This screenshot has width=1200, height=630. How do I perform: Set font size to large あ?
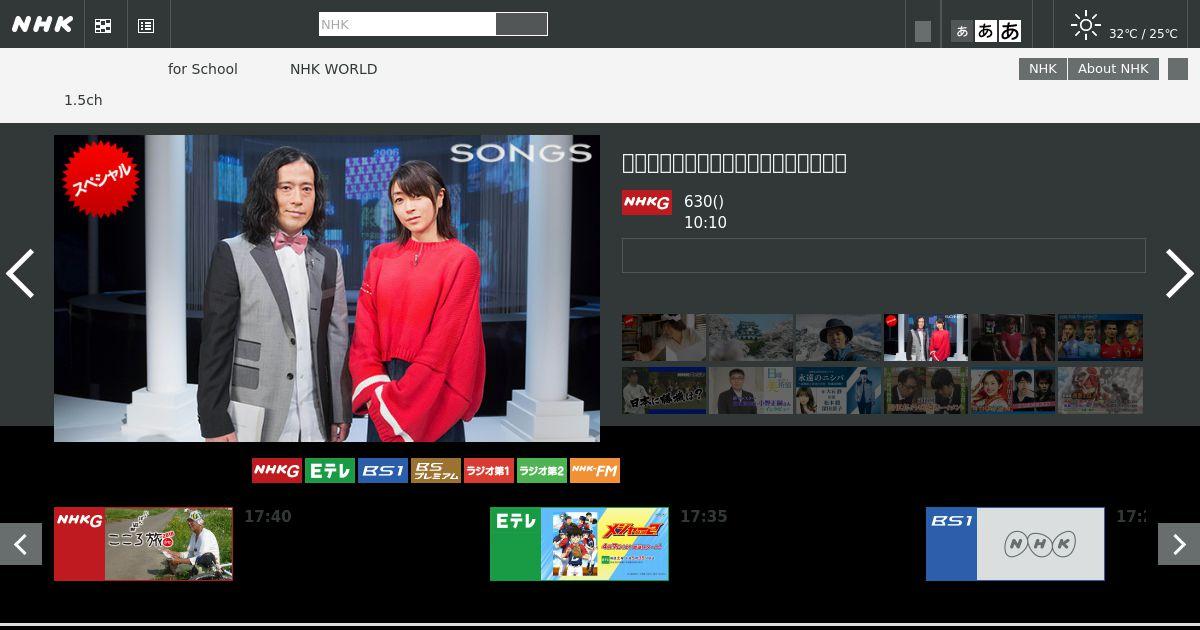(x=1010, y=31)
